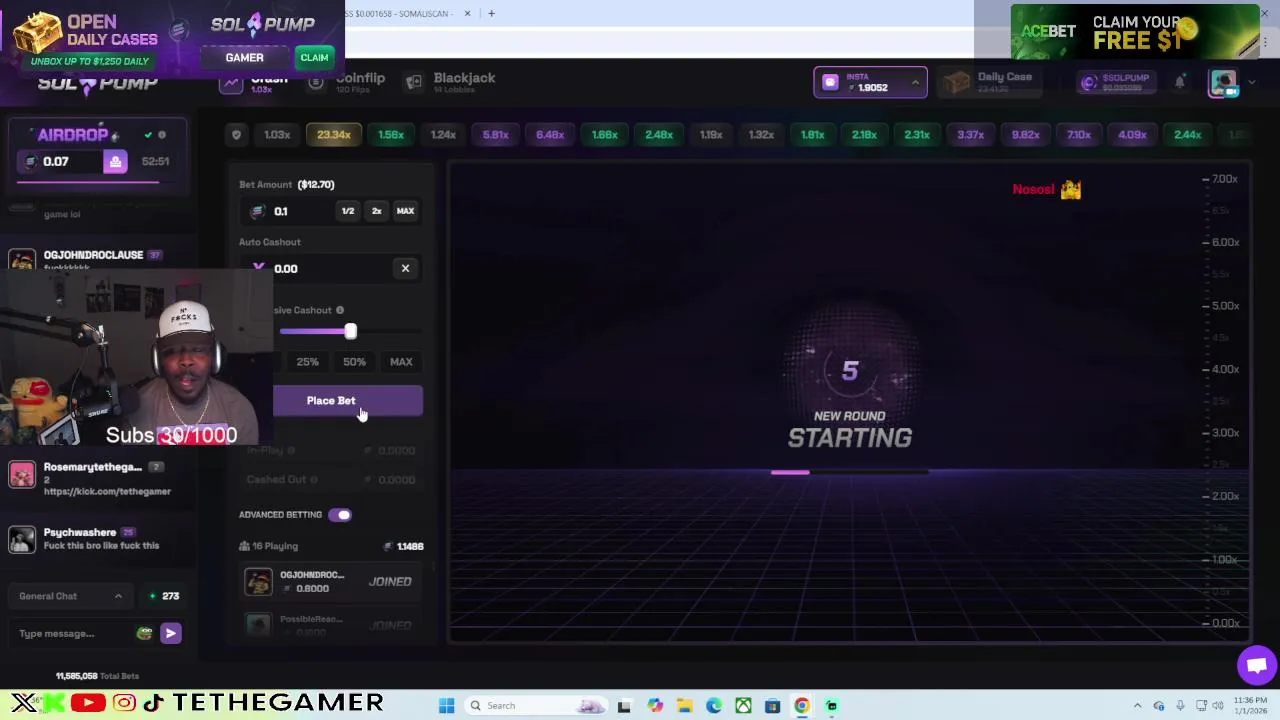This screenshot has height=720, width=1280.
Task: Open Microsoft Edge in the taskbar
Action: [x=714, y=706]
